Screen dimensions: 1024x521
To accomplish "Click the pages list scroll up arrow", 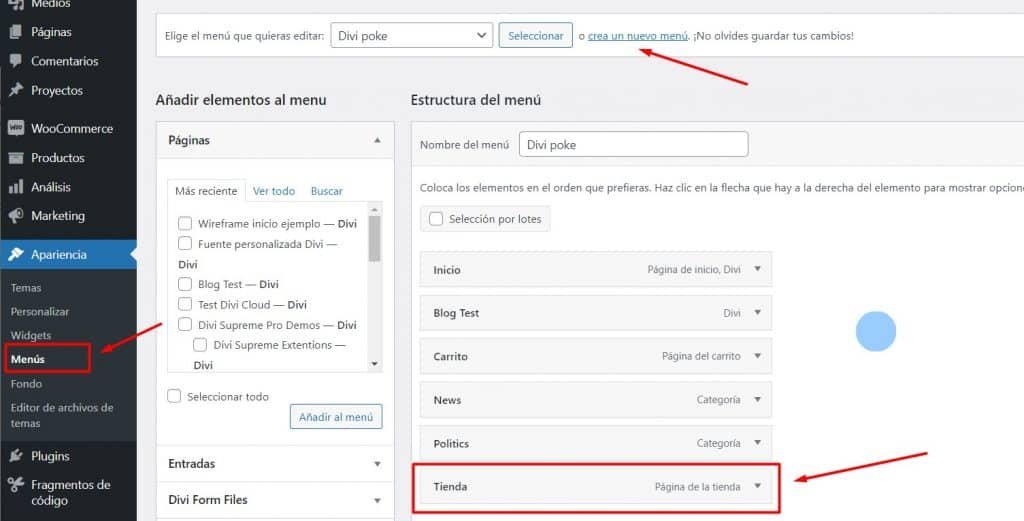I will click(374, 210).
